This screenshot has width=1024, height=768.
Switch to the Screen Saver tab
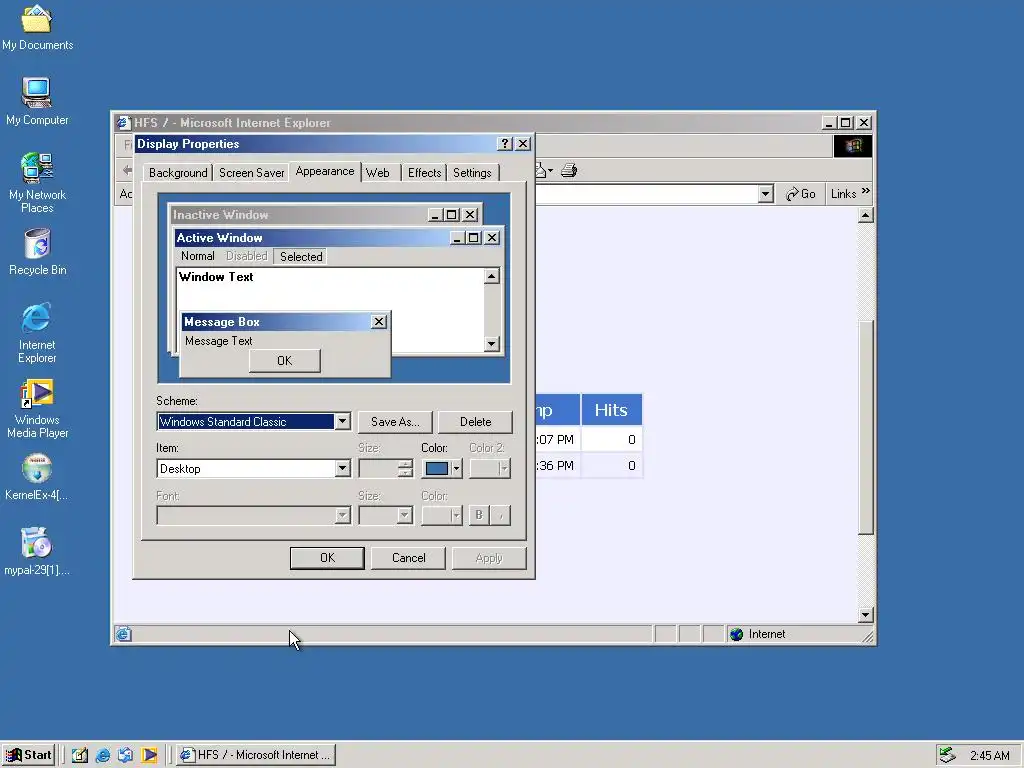point(251,172)
